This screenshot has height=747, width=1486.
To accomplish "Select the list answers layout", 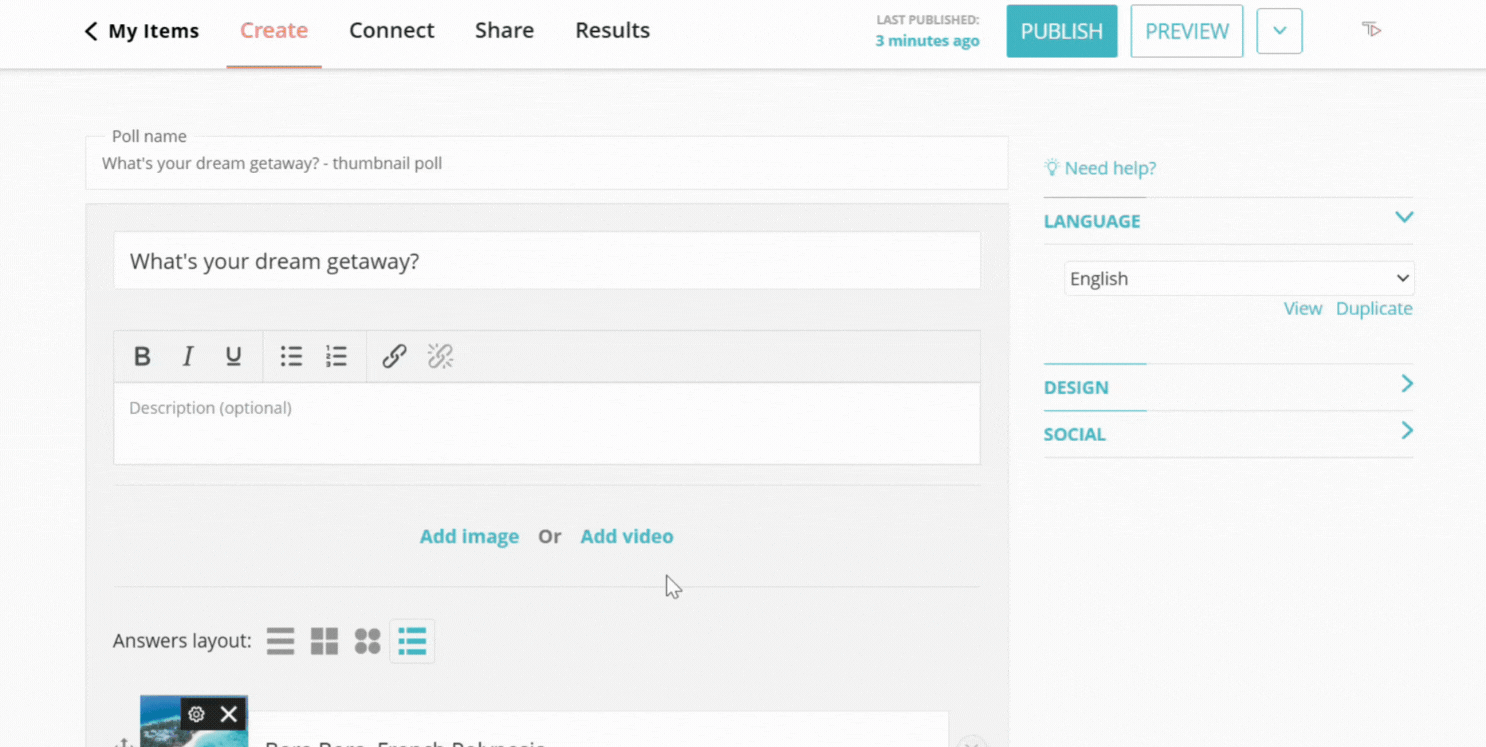I will click(412, 641).
